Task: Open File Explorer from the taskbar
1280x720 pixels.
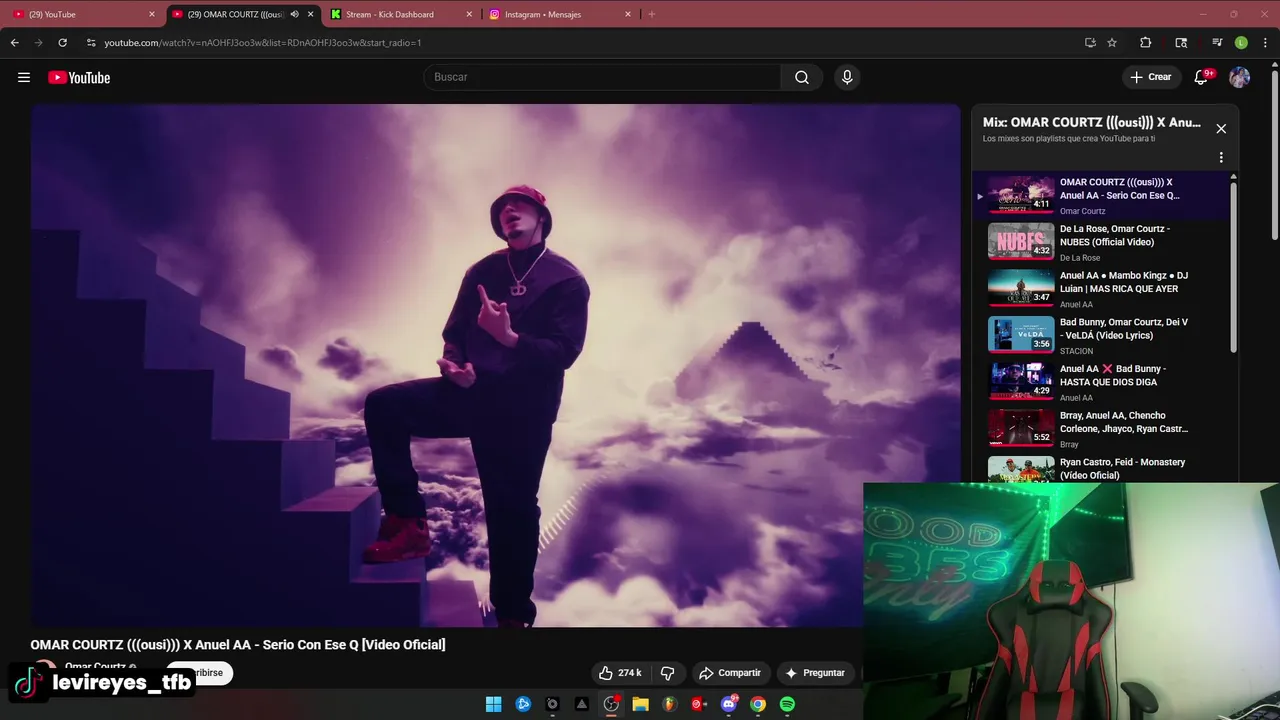Action: point(640,704)
